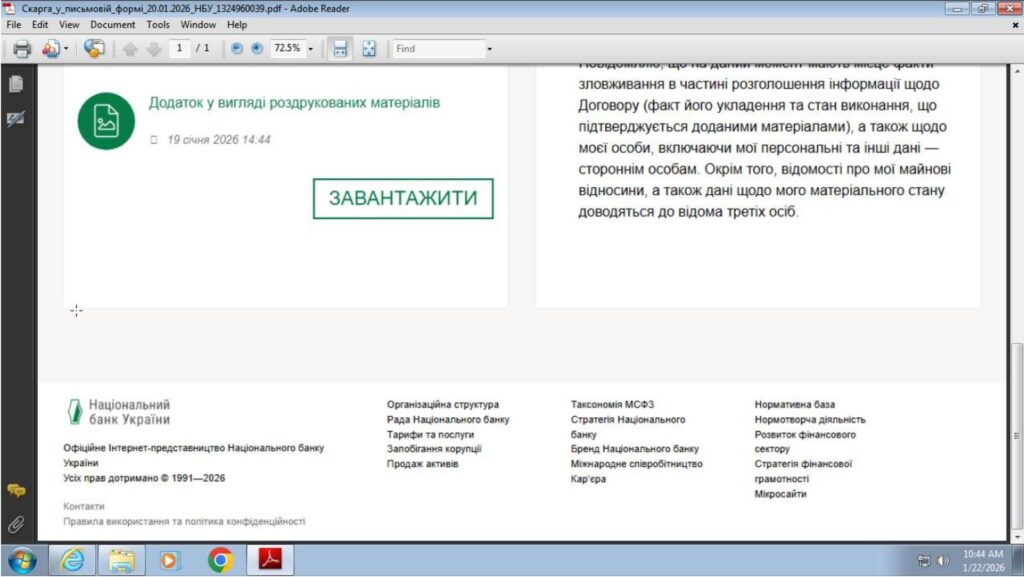
Task: Toggle scrolling page width mode
Action: (x=340, y=48)
